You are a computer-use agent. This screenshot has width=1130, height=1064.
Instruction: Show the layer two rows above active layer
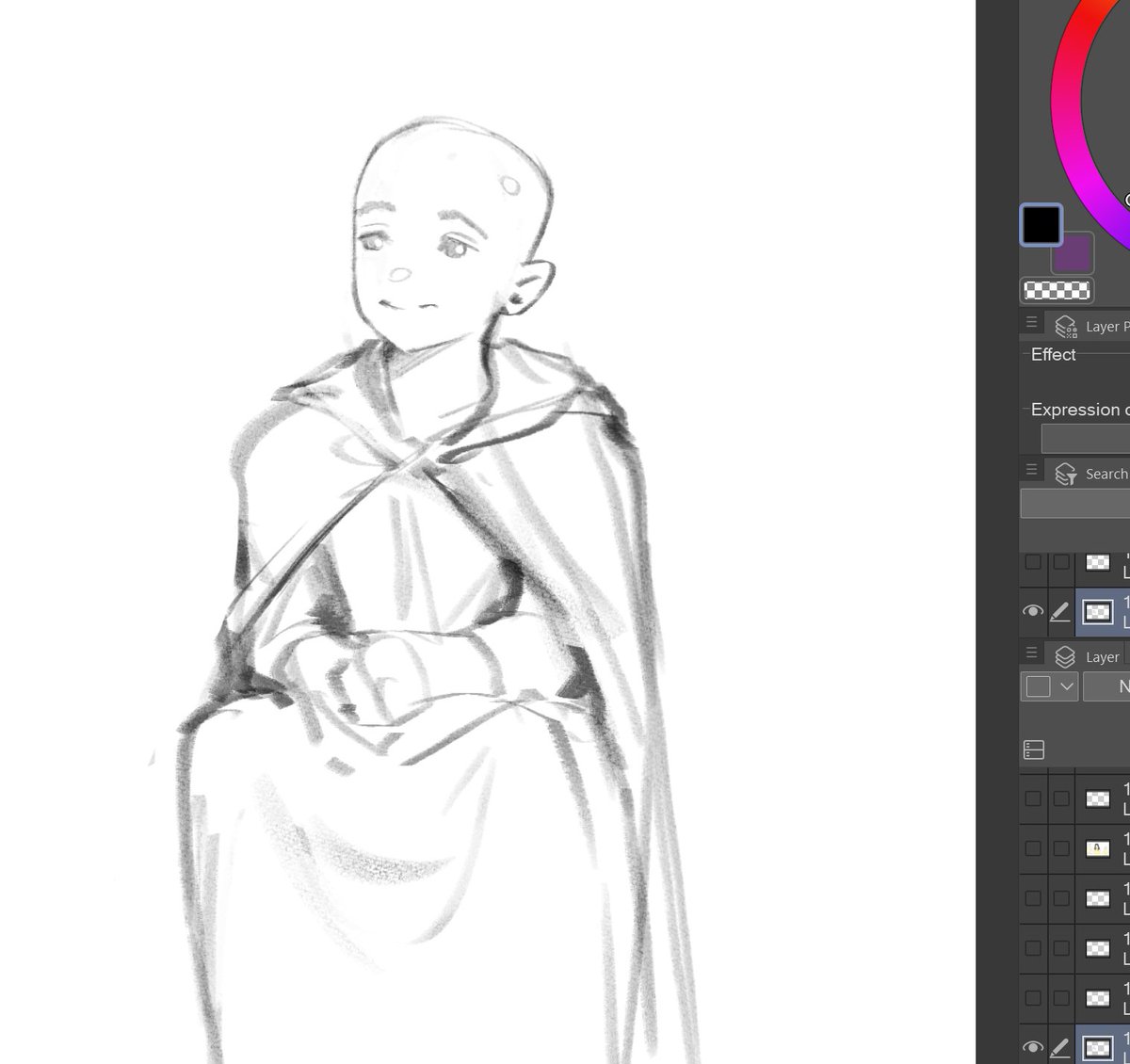(1033, 948)
